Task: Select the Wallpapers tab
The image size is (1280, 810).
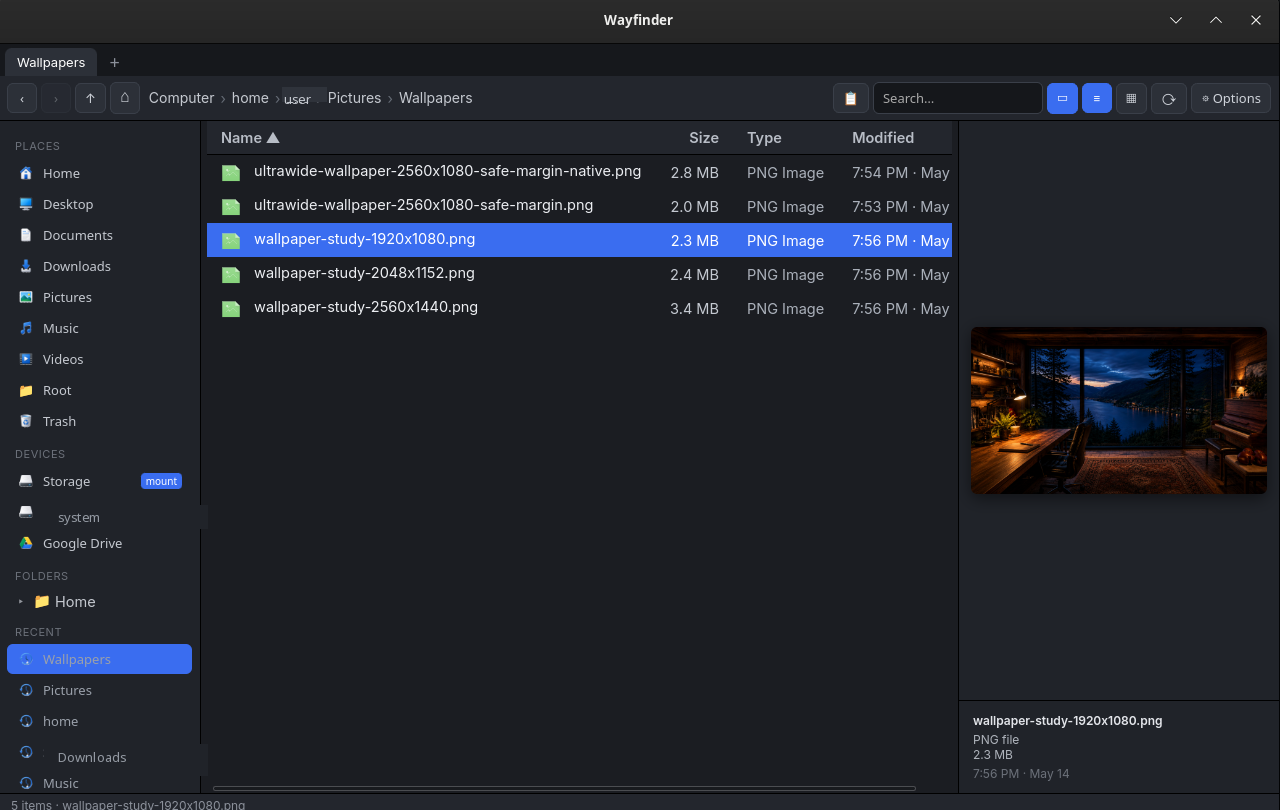Action: 51,62
